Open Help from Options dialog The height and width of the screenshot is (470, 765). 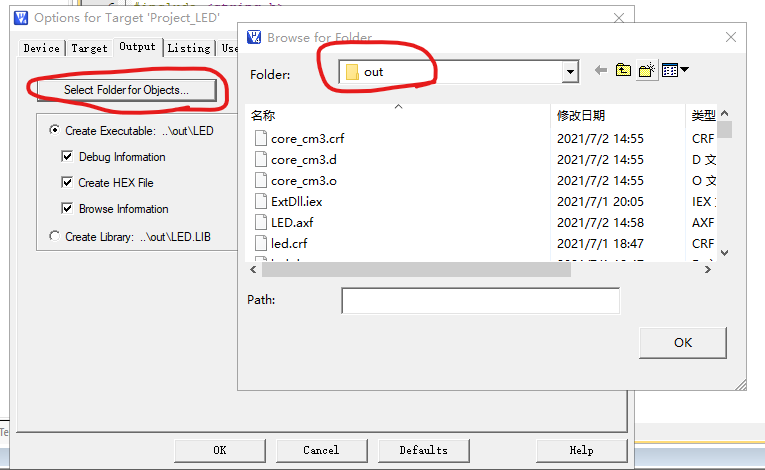click(582, 450)
